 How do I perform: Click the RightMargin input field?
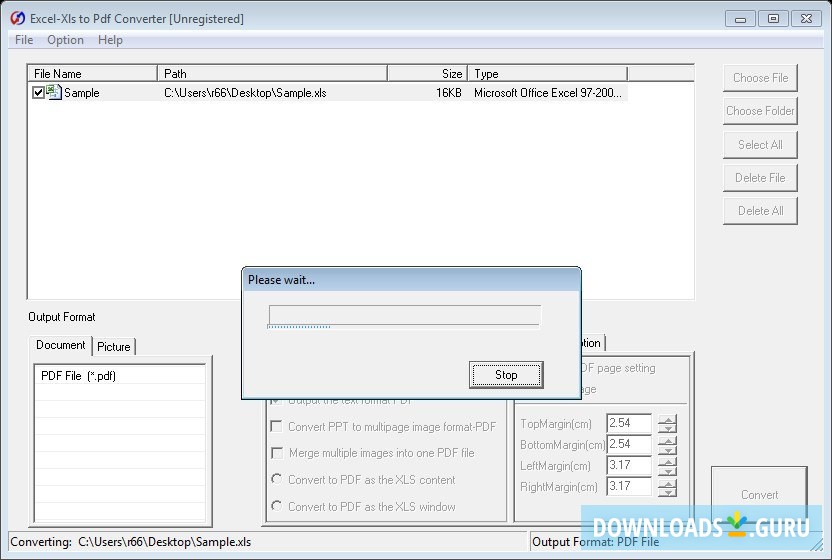pyautogui.click(x=629, y=486)
